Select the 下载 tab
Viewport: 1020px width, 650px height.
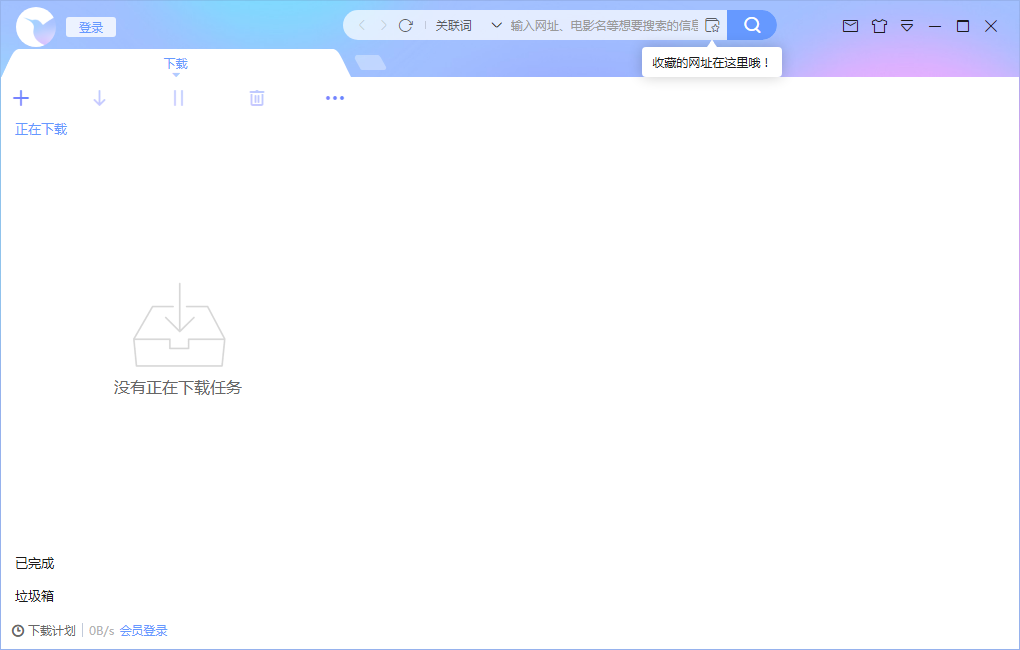[176, 64]
